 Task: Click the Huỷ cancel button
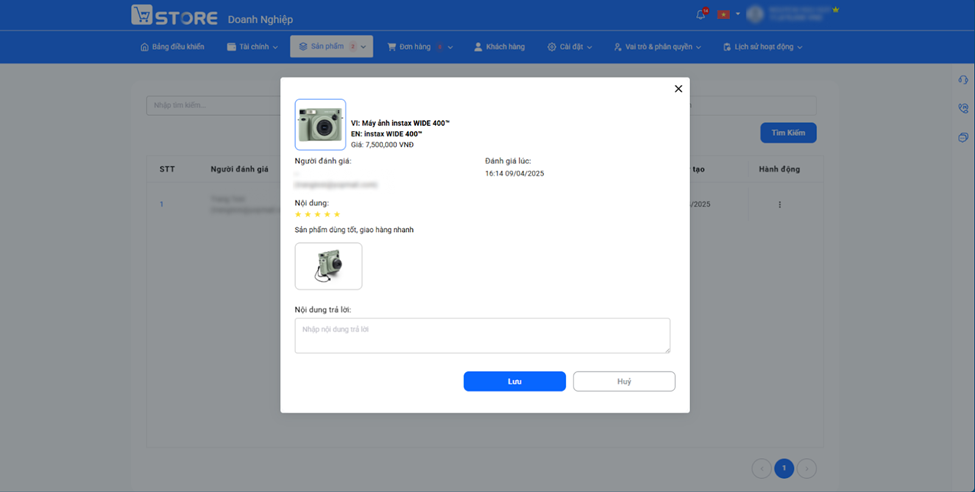click(624, 381)
